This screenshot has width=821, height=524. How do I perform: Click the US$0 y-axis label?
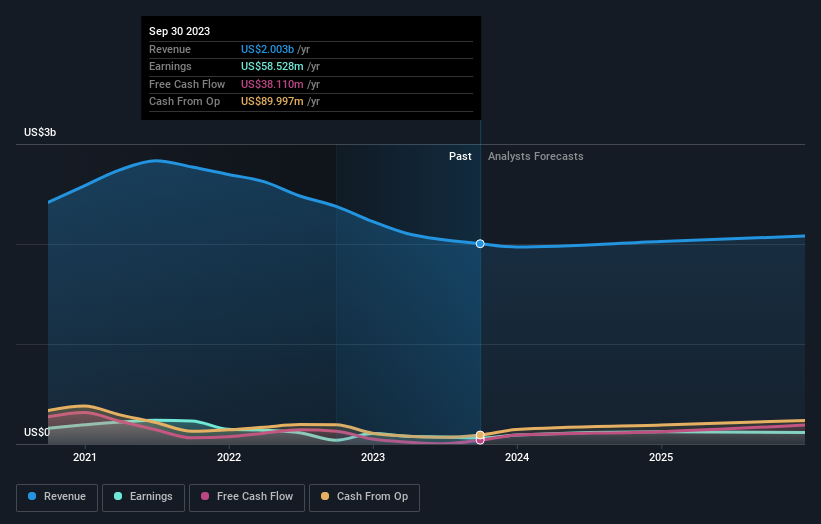click(37, 432)
